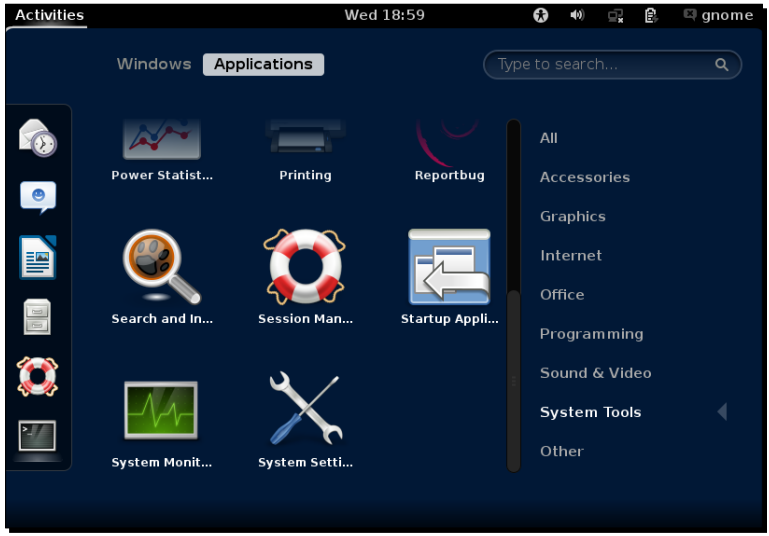Open System Settings wrench icon
Viewport: 769px width, 536px height.
tap(305, 411)
